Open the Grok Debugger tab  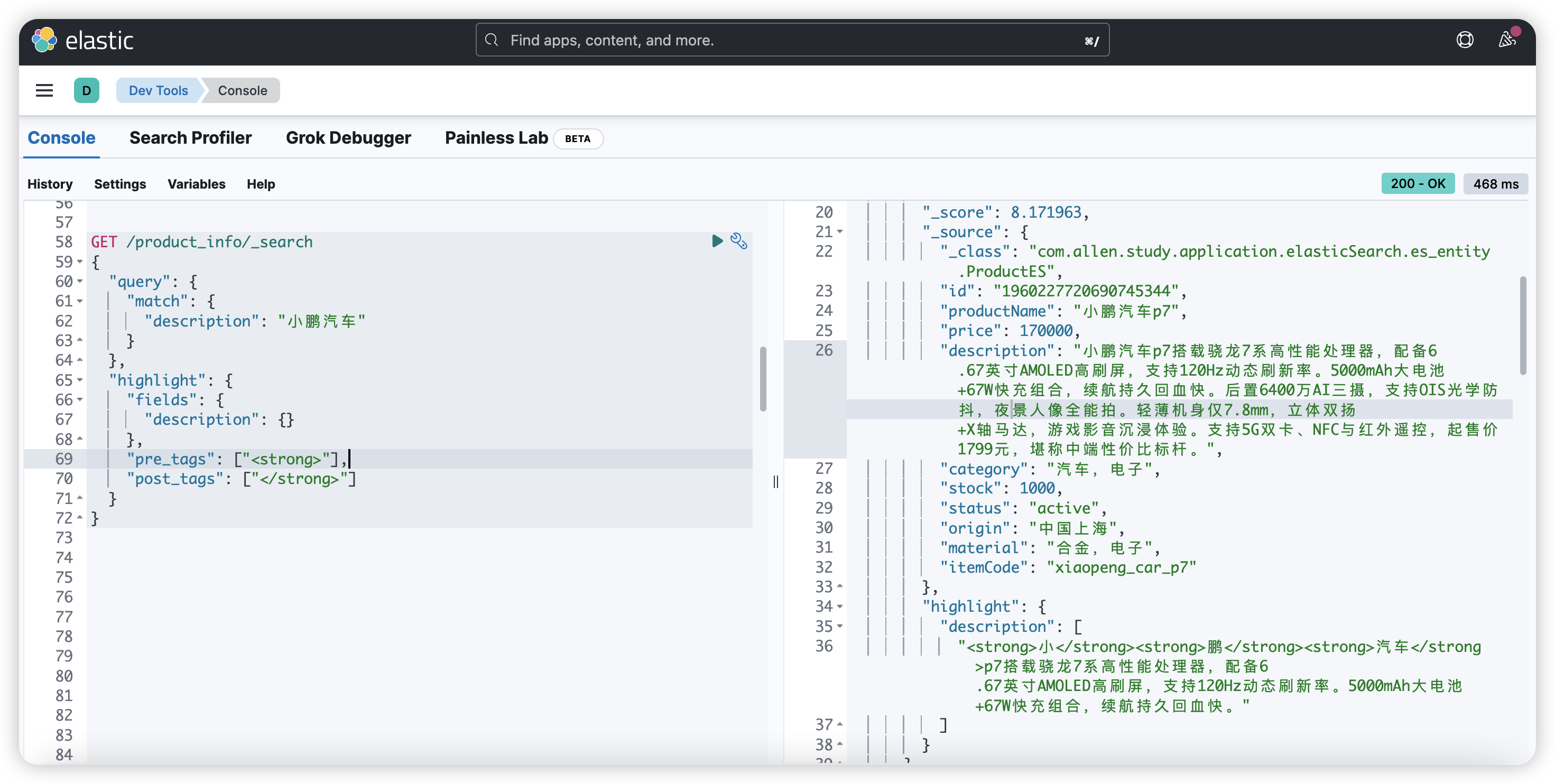(348, 138)
